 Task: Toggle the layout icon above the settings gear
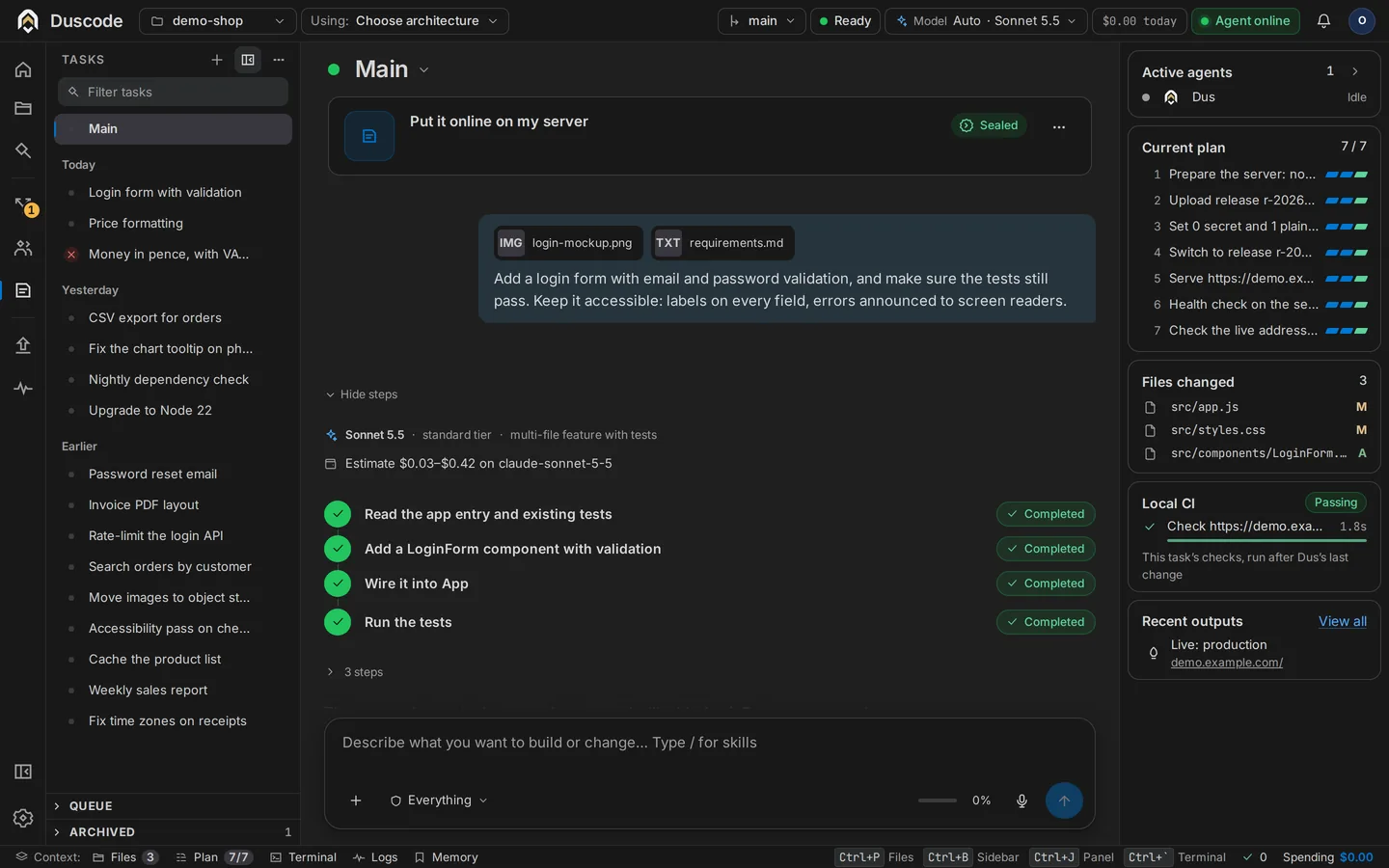click(x=23, y=772)
